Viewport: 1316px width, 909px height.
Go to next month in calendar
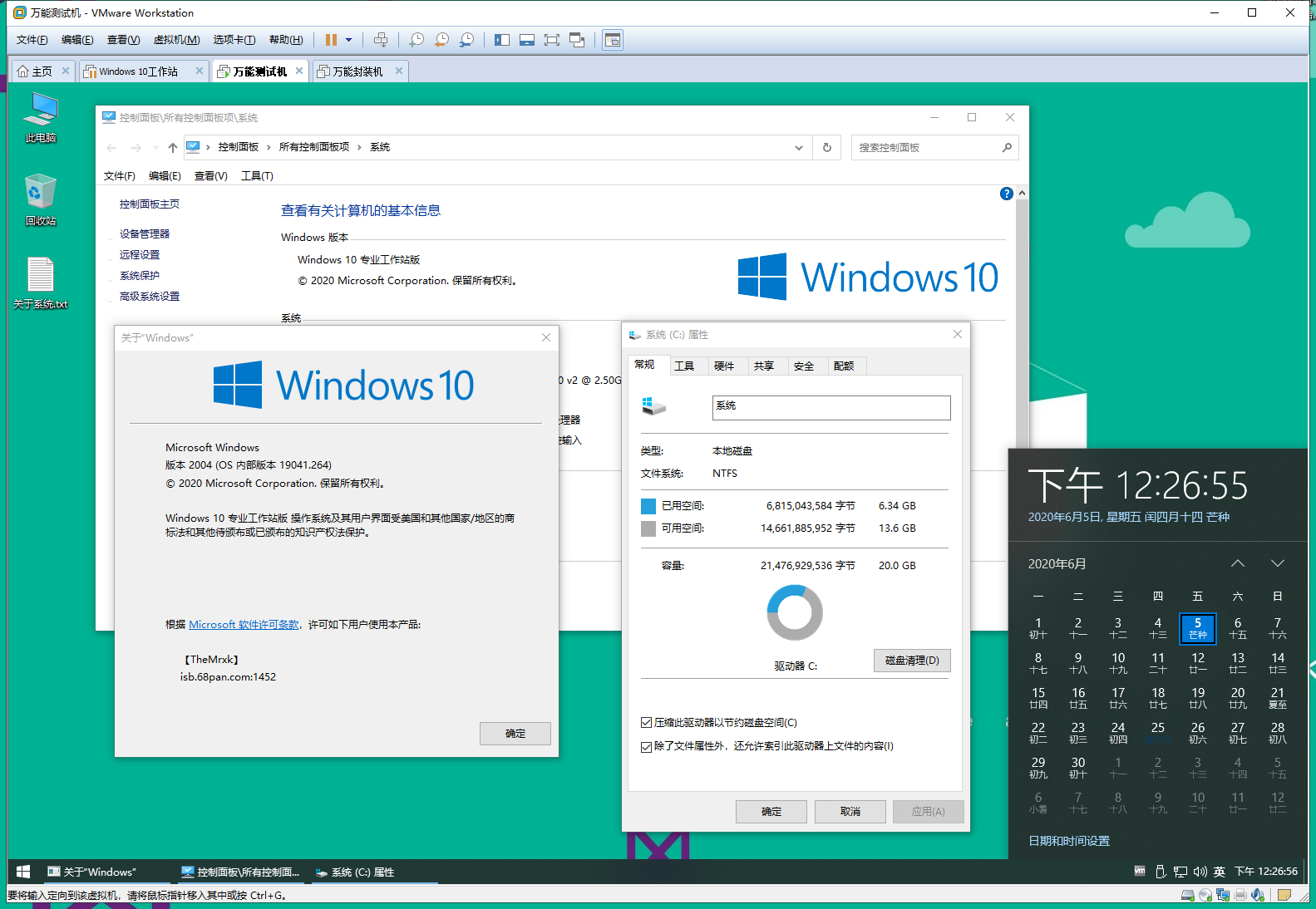(x=1277, y=563)
